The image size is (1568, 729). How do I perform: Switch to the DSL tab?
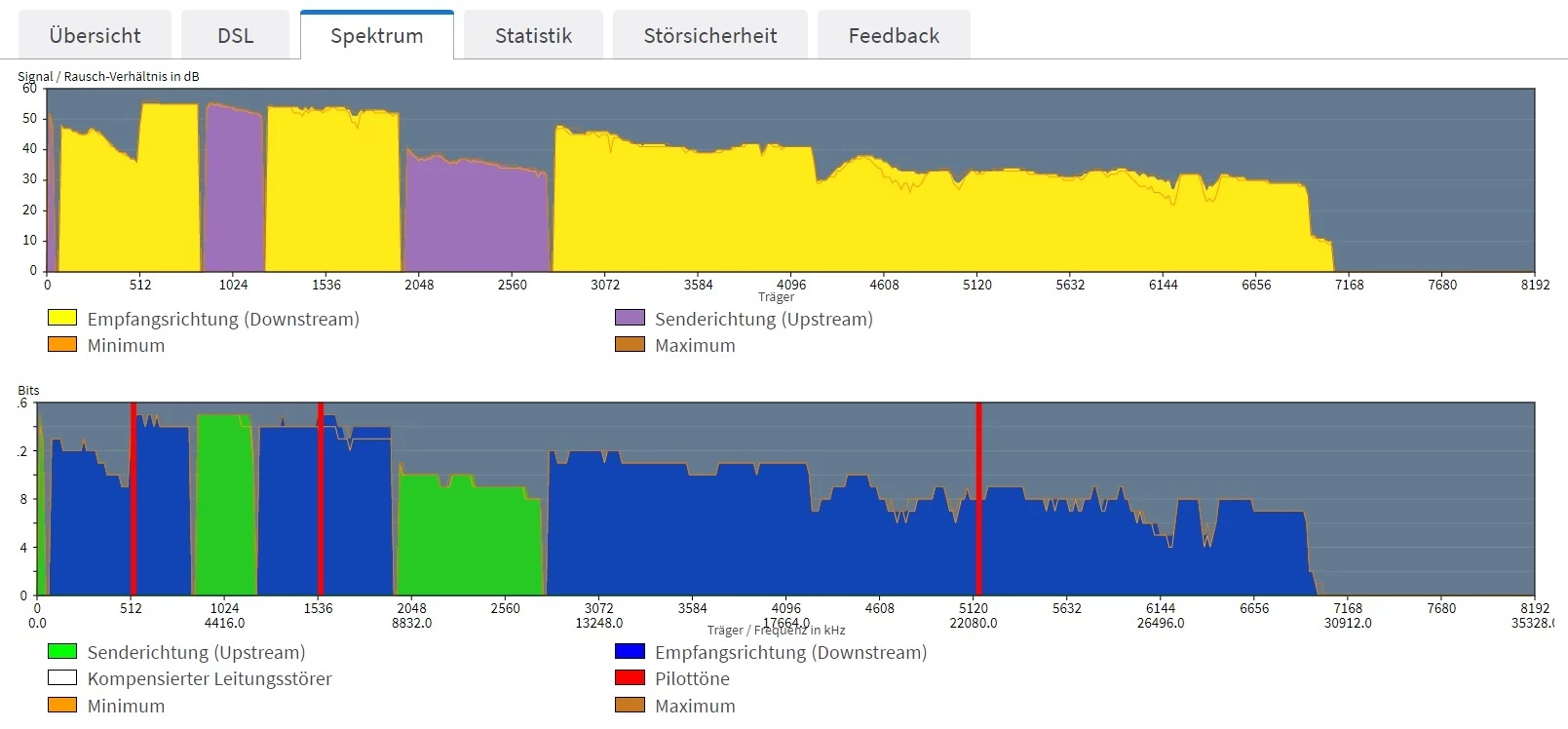(235, 35)
